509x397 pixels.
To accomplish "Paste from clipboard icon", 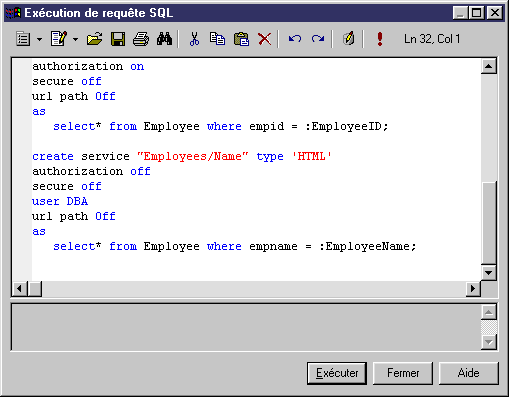I will (x=241, y=39).
